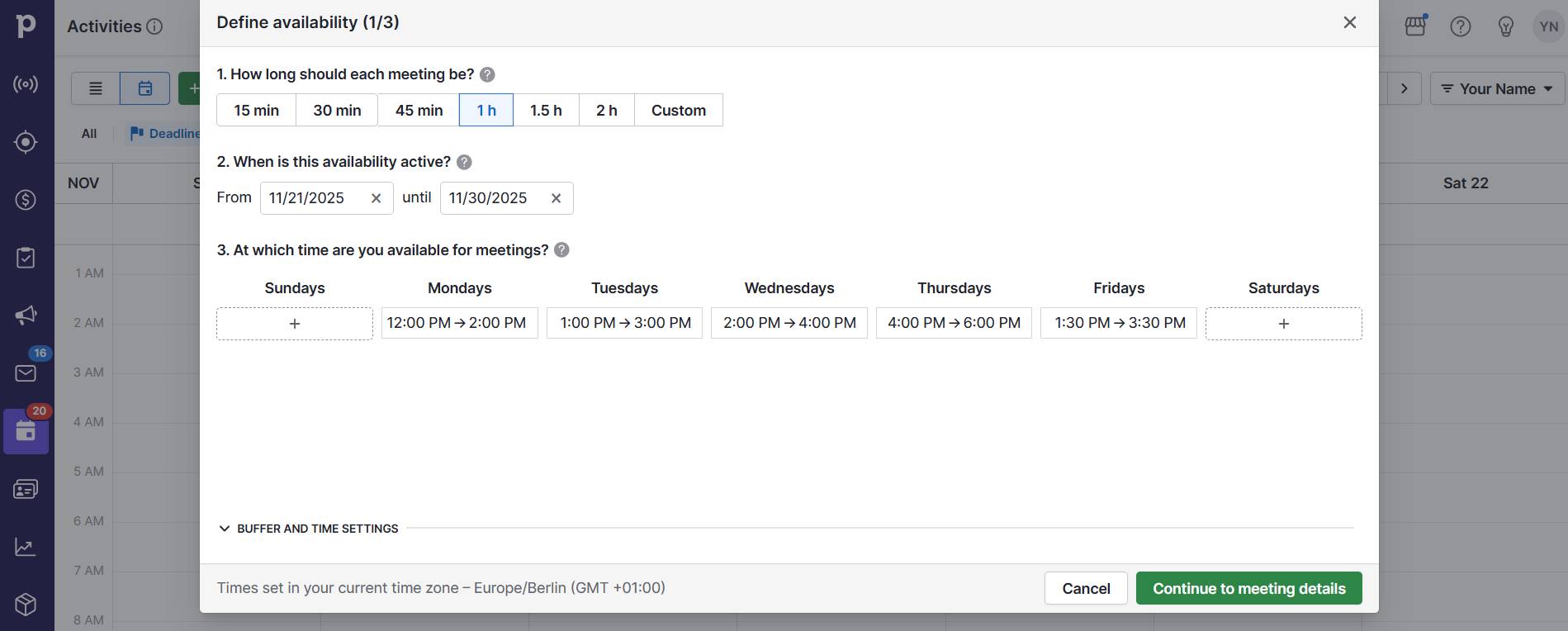Open the Marketplace store icon in header
1568x631 pixels.
click(1414, 26)
